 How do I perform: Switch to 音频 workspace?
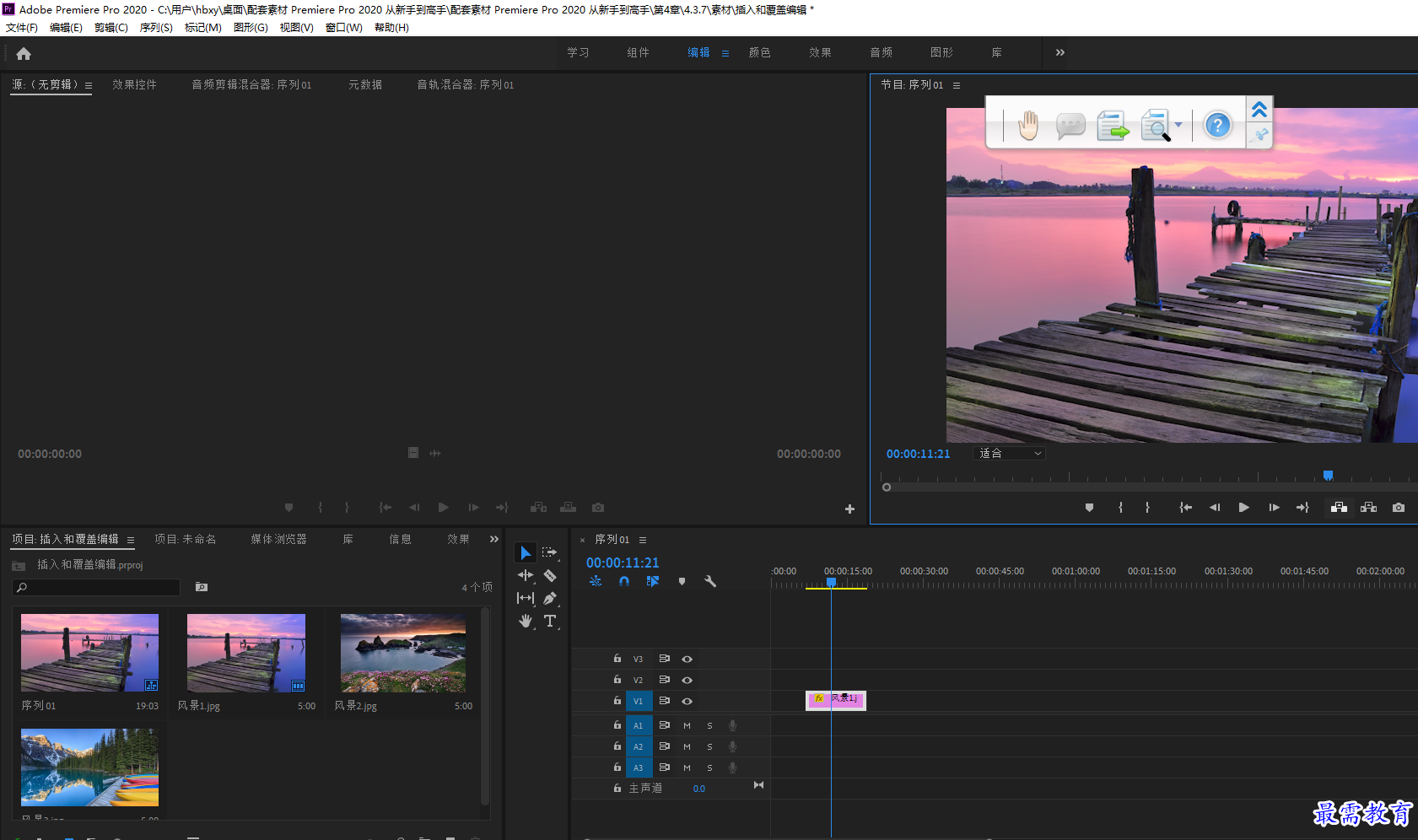pos(882,52)
